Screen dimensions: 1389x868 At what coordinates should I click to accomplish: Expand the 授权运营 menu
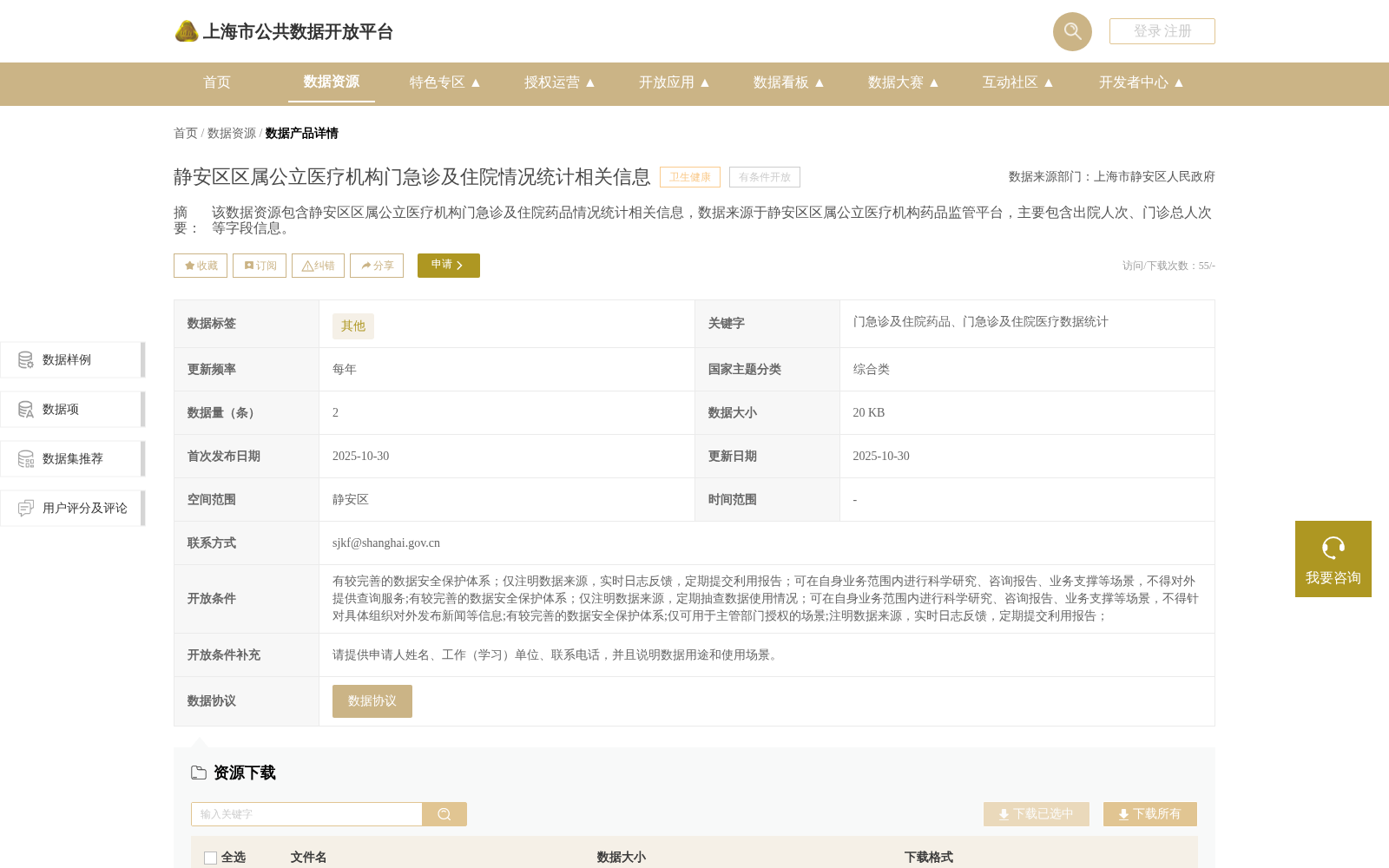(560, 82)
